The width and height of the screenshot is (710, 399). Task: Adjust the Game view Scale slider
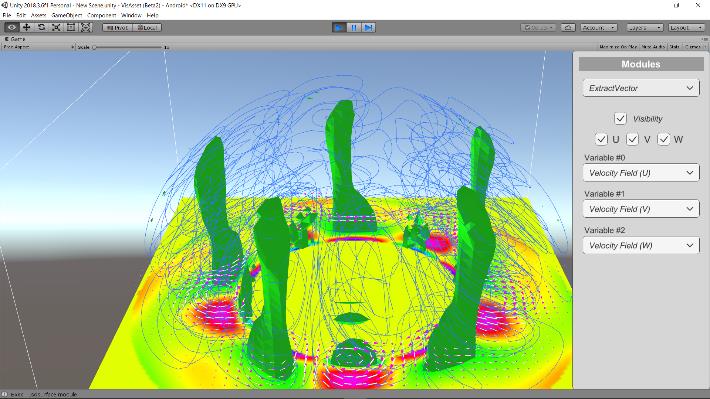tap(129, 47)
